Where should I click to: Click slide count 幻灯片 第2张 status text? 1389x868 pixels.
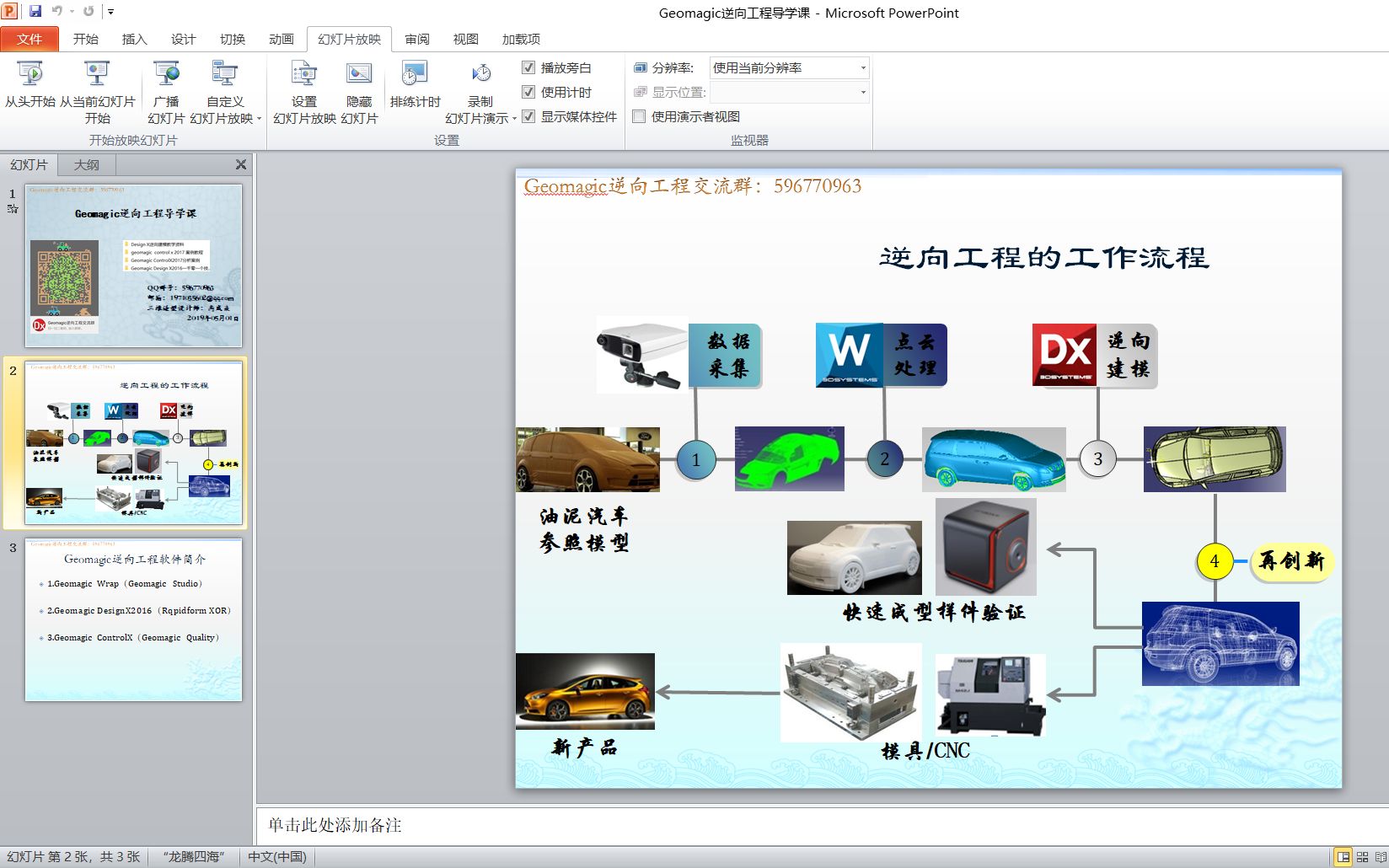pyautogui.click(x=73, y=856)
